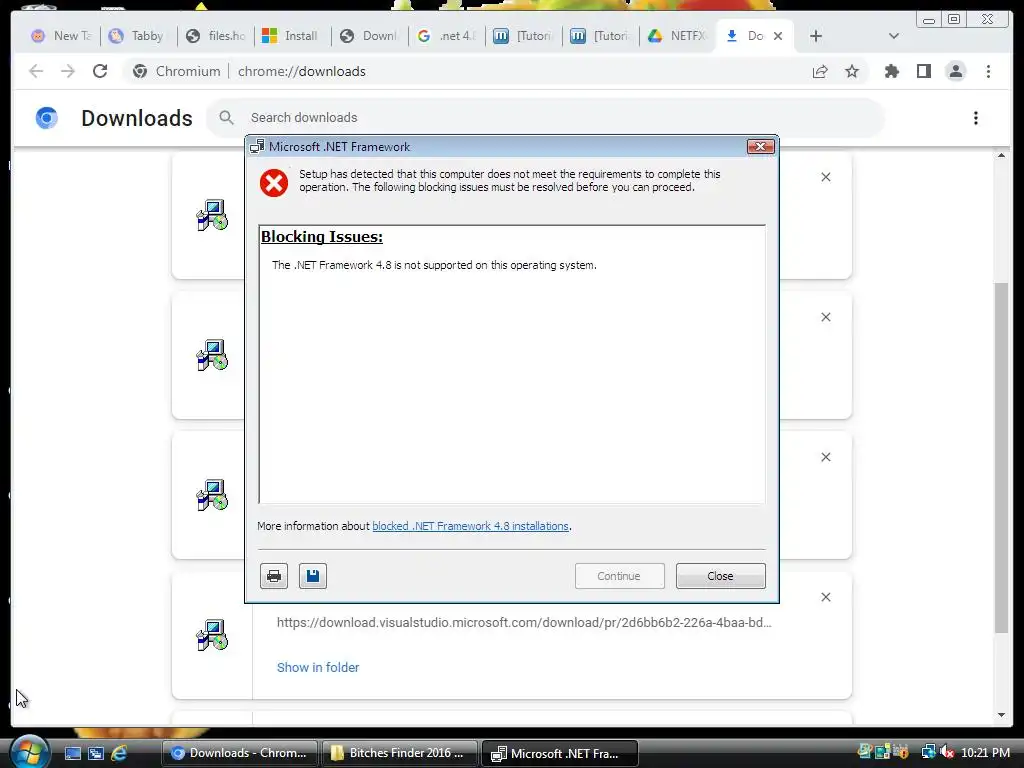
Task: Remove the third download entry from list
Action: 826,457
